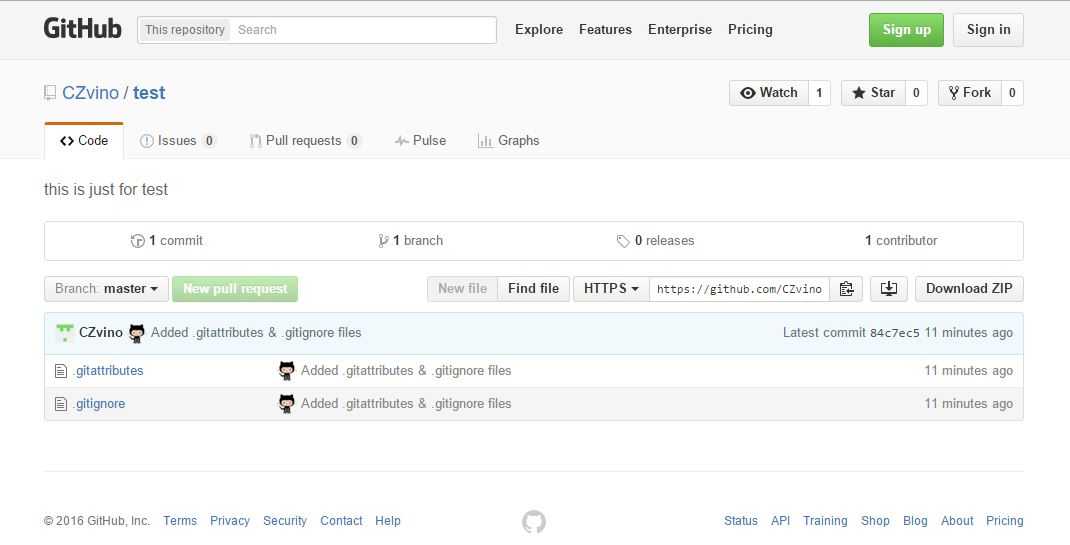Open the Pulse tab
The width and height of the screenshot is (1070, 545).
point(420,141)
